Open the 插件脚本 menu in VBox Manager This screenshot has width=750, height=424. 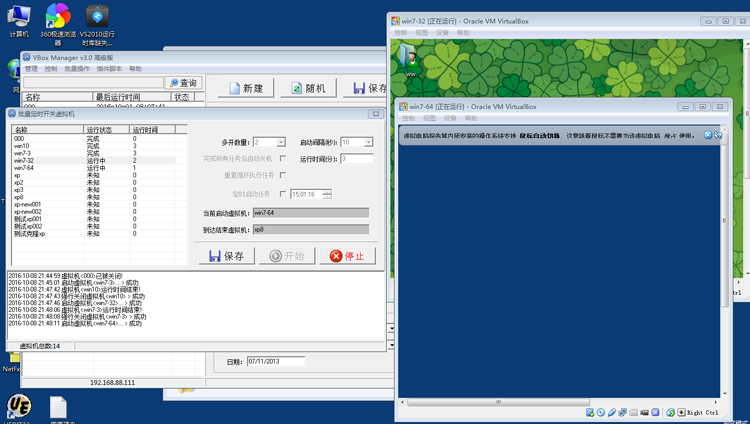[109, 69]
